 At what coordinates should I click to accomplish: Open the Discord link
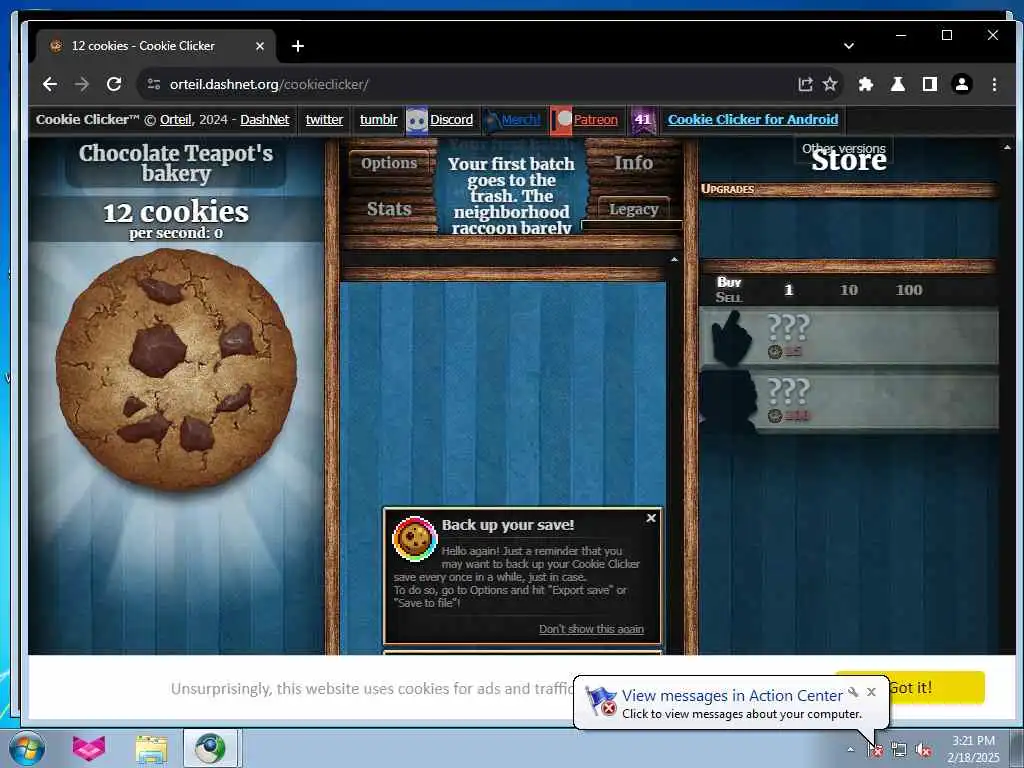coord(451,120)
